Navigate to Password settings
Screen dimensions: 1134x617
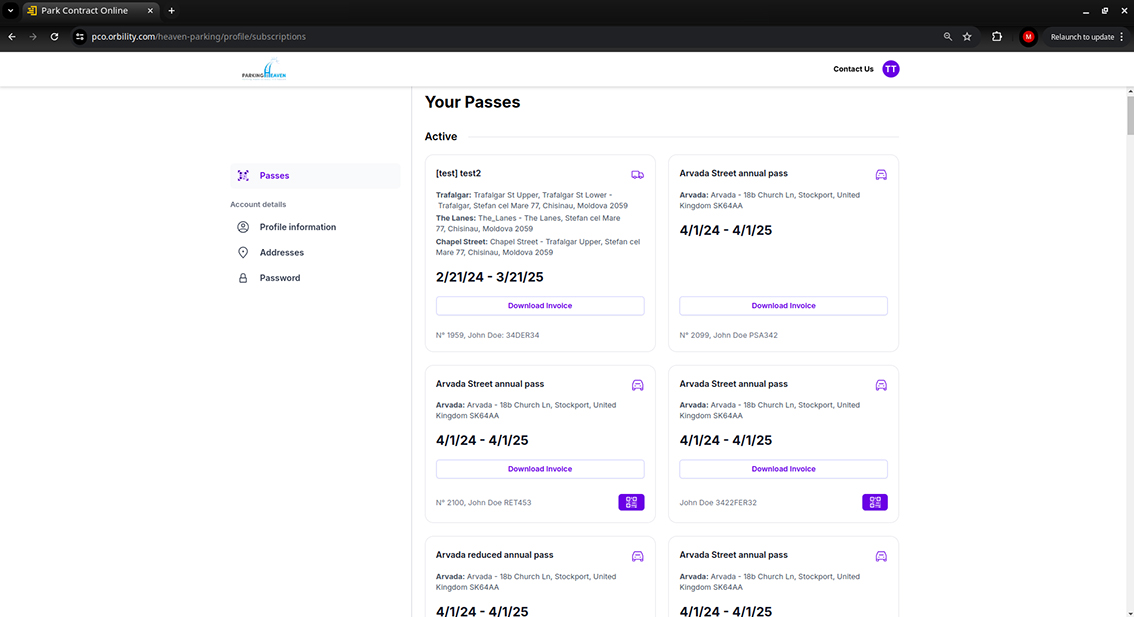click(279, 278)
